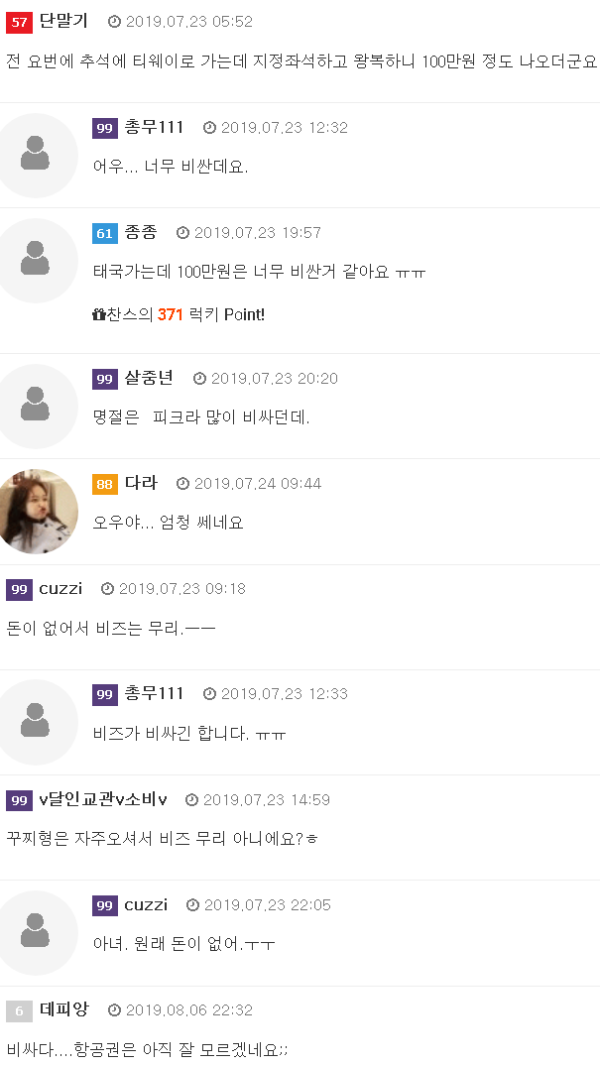This screenshot has height=1065, width=600.
Task: Click the gift icon before 찬스의 럭키 Point
Action: point(98,314)
